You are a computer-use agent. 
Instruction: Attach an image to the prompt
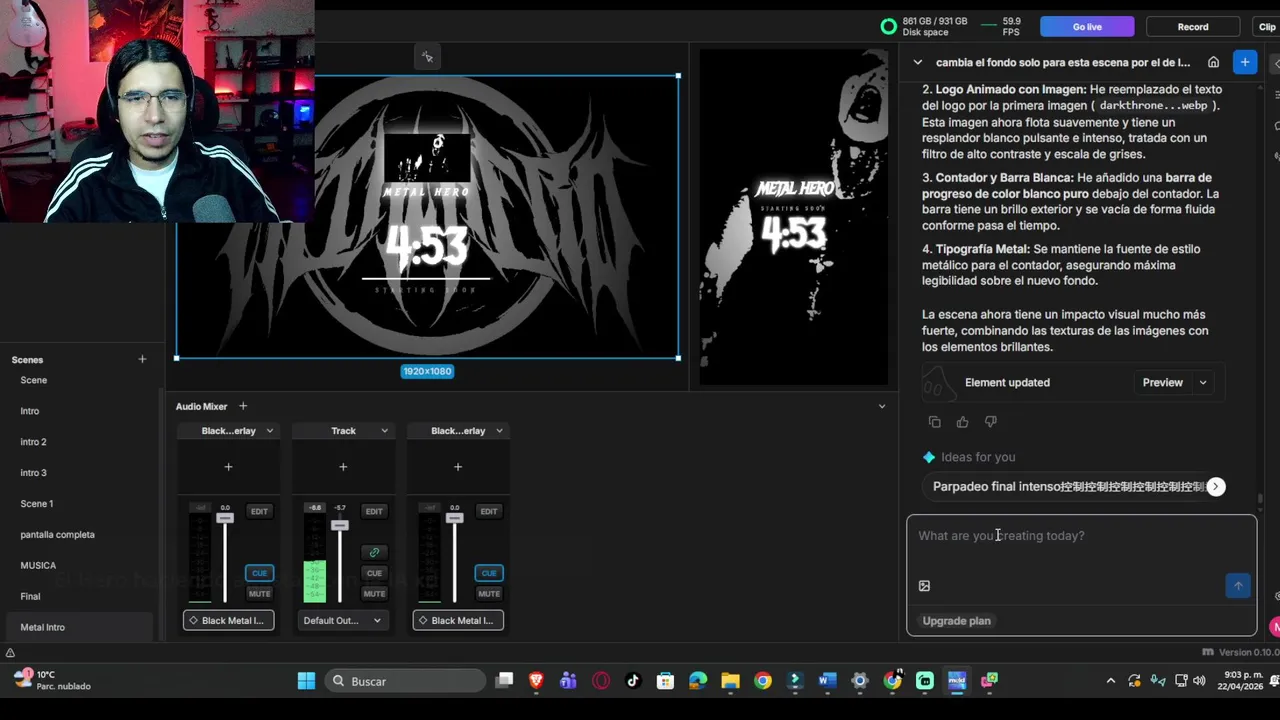tap(924, 586)
